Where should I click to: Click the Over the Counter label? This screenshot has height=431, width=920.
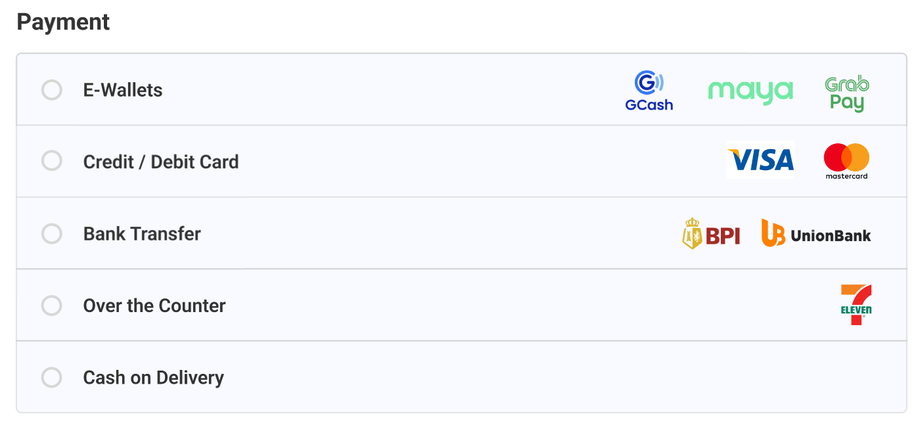(154, 306)
